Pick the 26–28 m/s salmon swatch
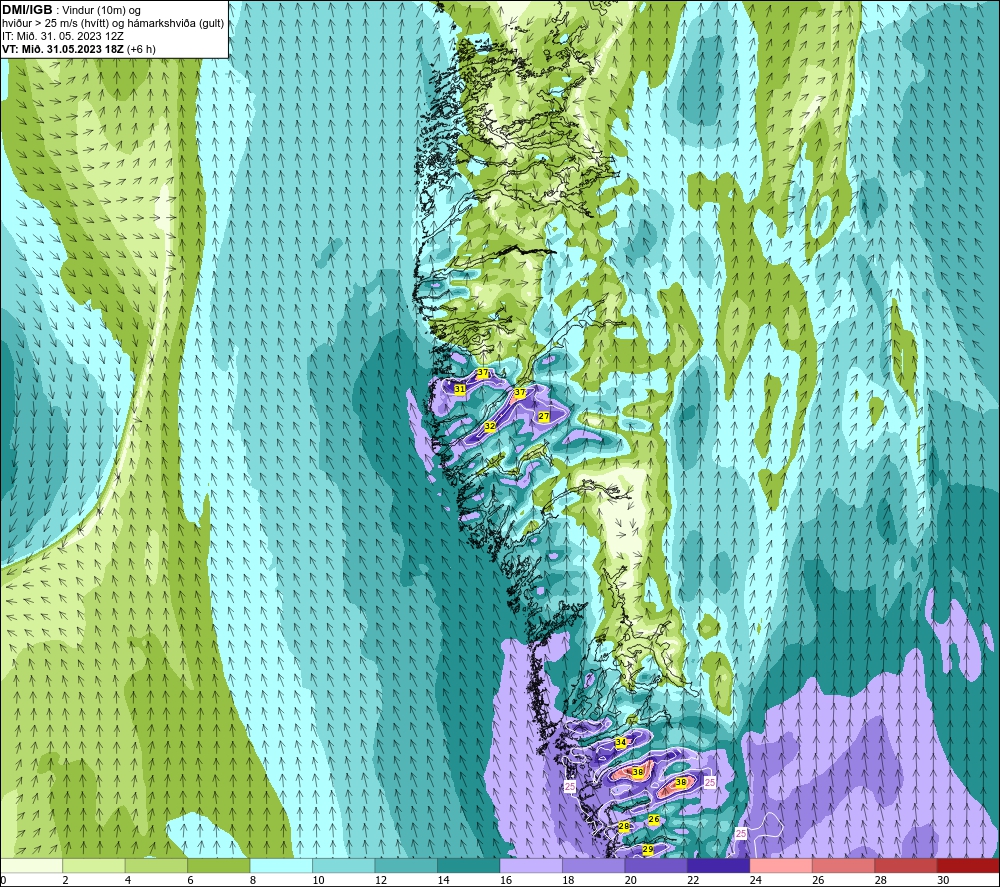The image size is (1000, 887). click(x=844, y=865)
